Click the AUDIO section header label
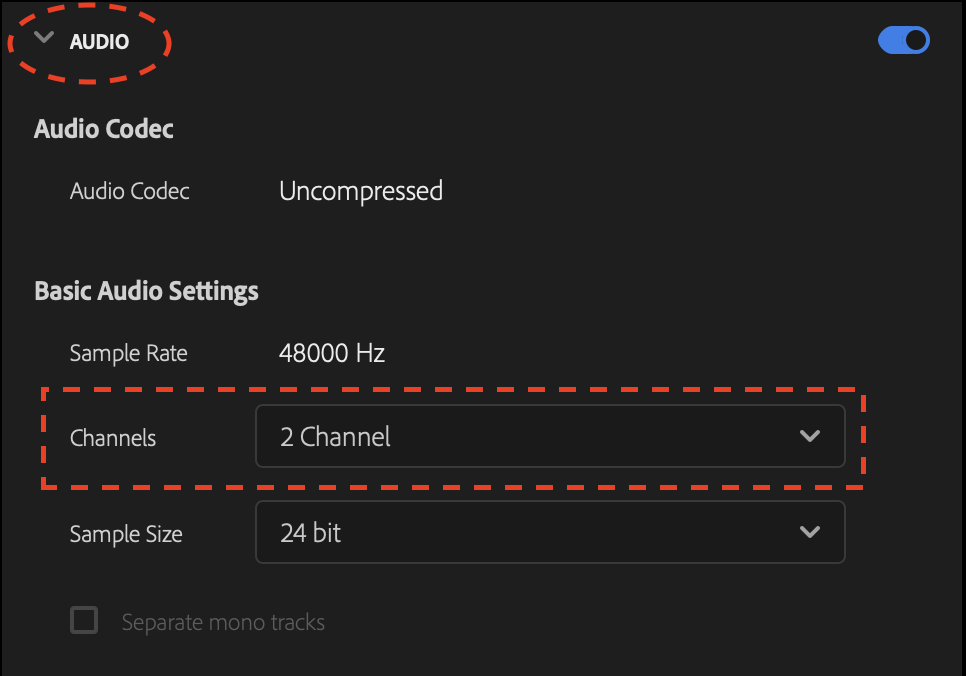Screen dimensions: 966x676 pyautogui.click(x=99, y=41)
